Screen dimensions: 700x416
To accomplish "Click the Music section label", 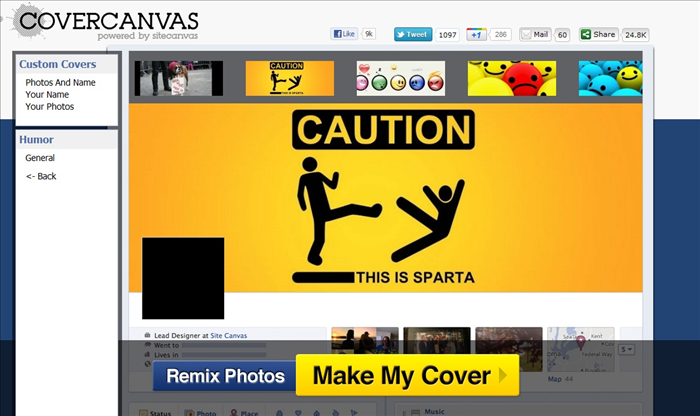I will [434, 412].
